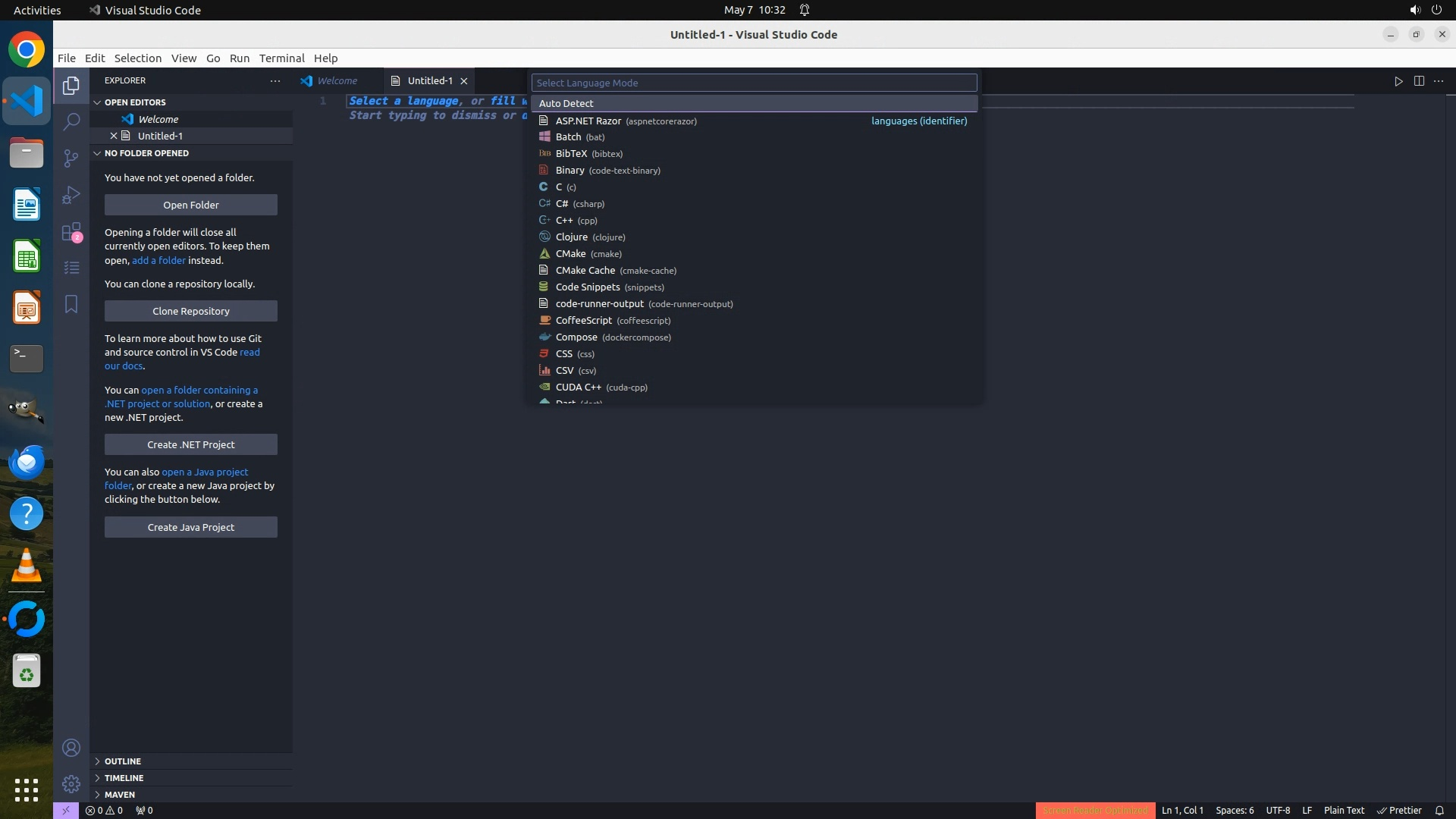Click the Split Editor icon

coord(1419,81)
